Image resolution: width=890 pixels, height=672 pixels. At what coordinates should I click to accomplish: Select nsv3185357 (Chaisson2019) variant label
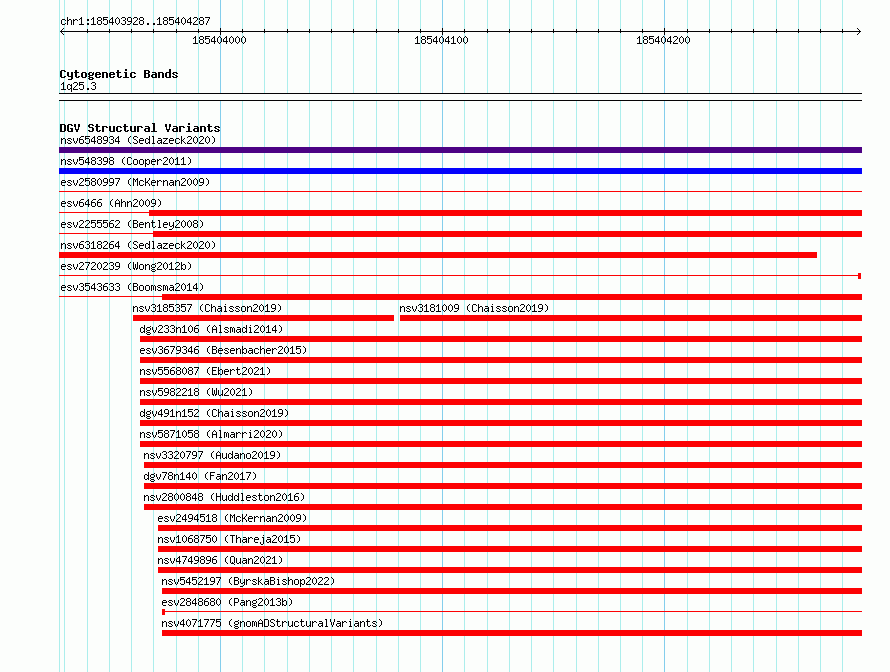[x=207, y=308]
